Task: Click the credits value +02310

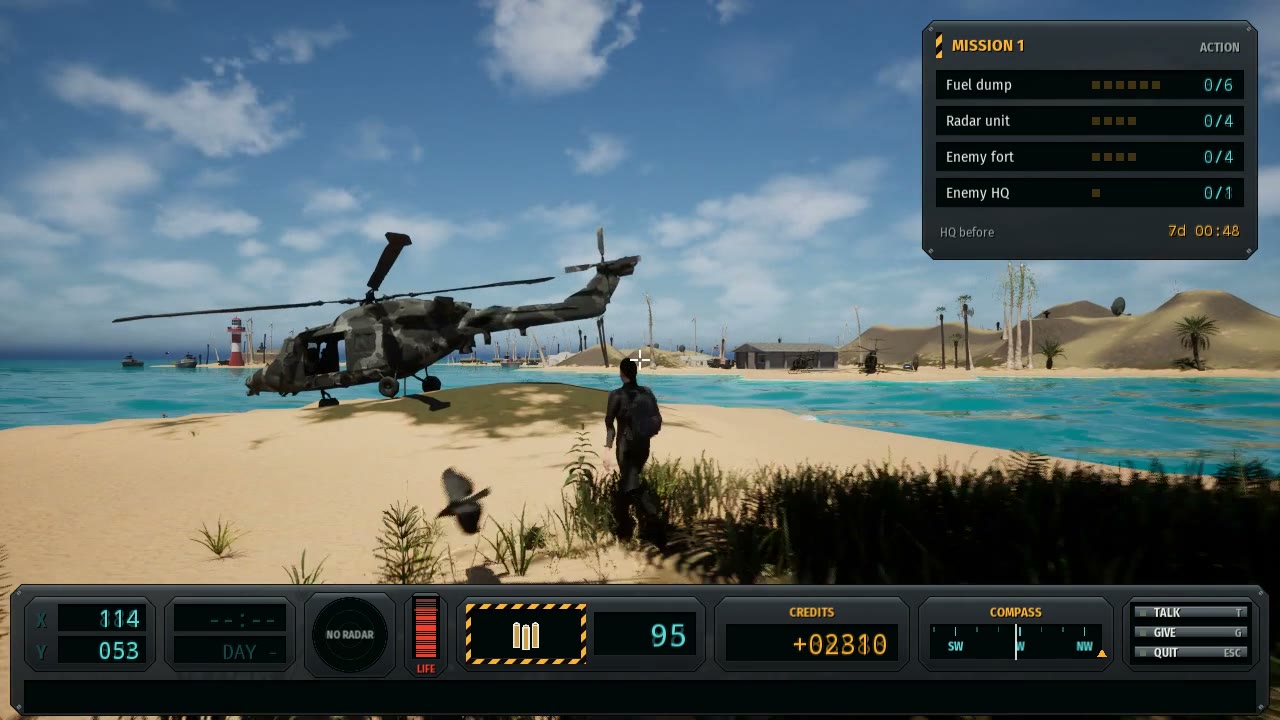Action: pos(839,644)
